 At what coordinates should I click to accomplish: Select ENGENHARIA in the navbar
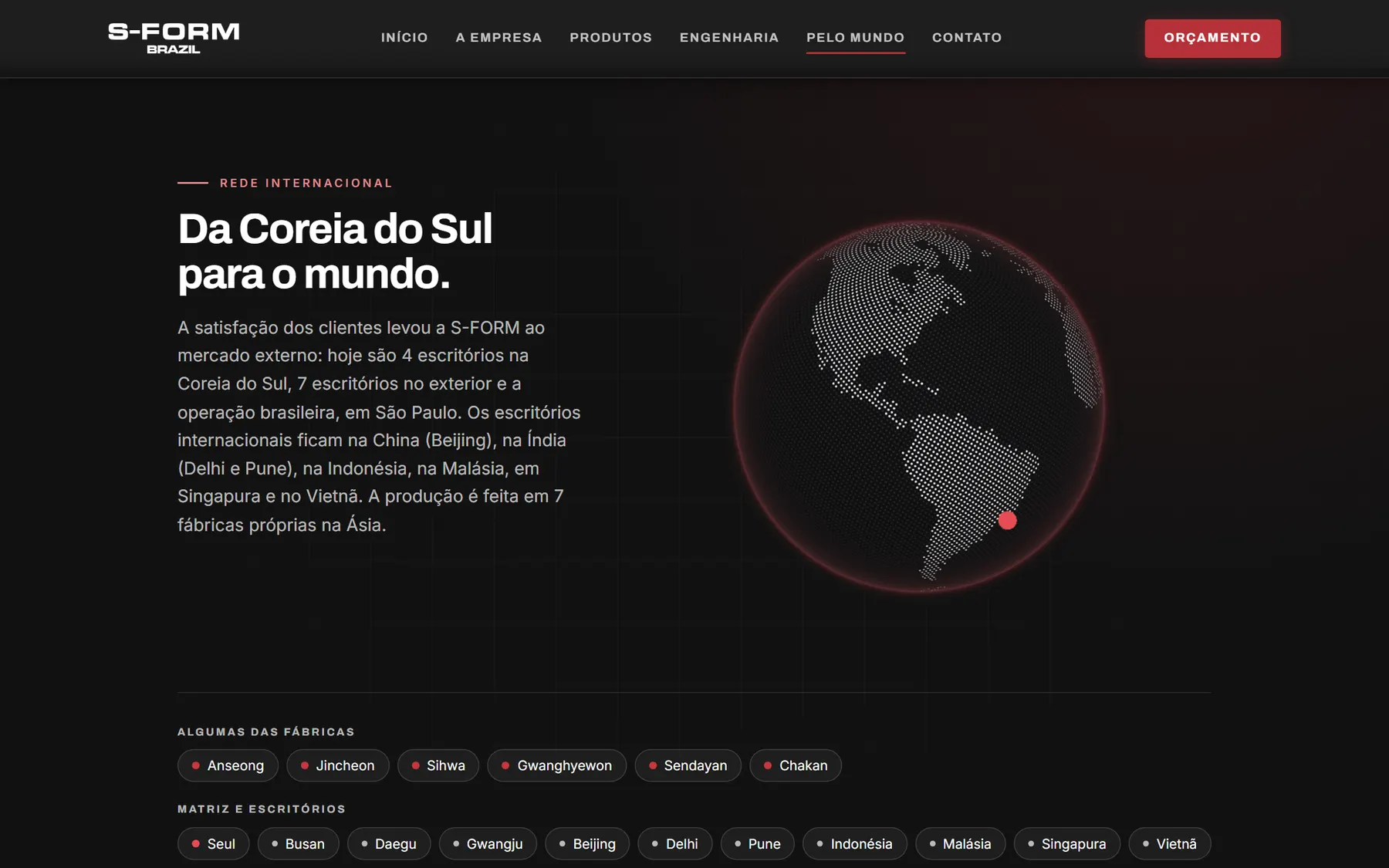point(729,38)
